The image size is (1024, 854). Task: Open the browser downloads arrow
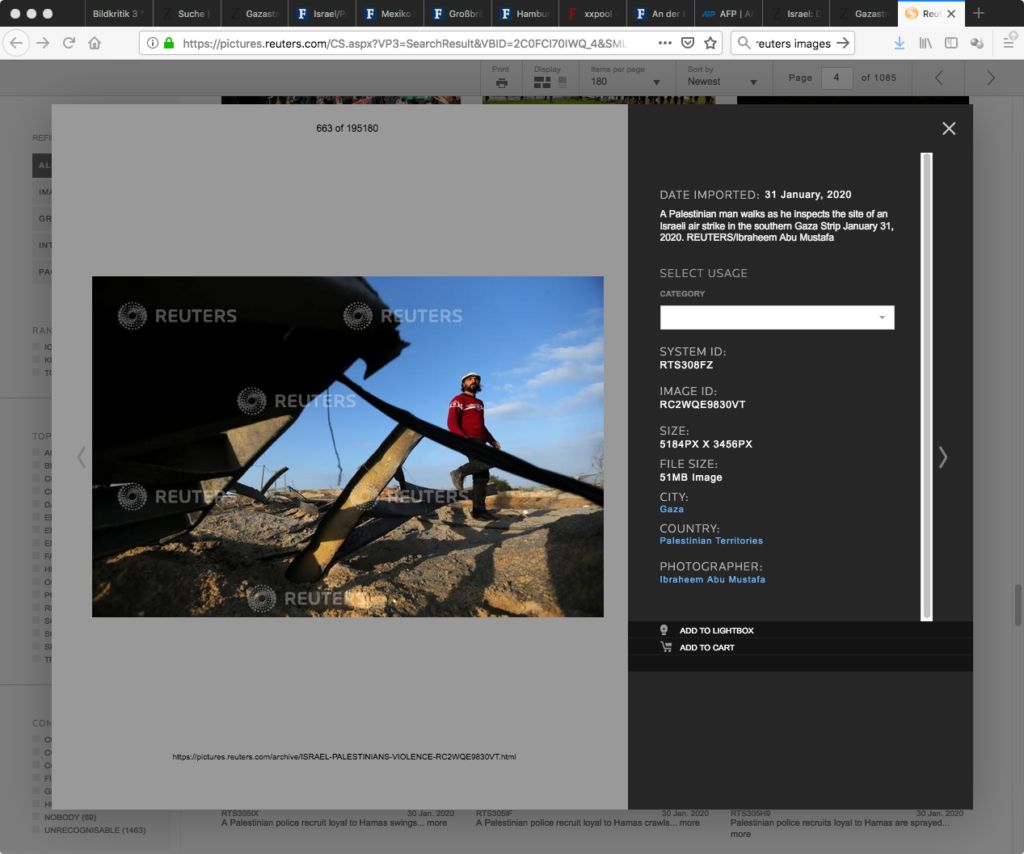[x=899, y=43]
